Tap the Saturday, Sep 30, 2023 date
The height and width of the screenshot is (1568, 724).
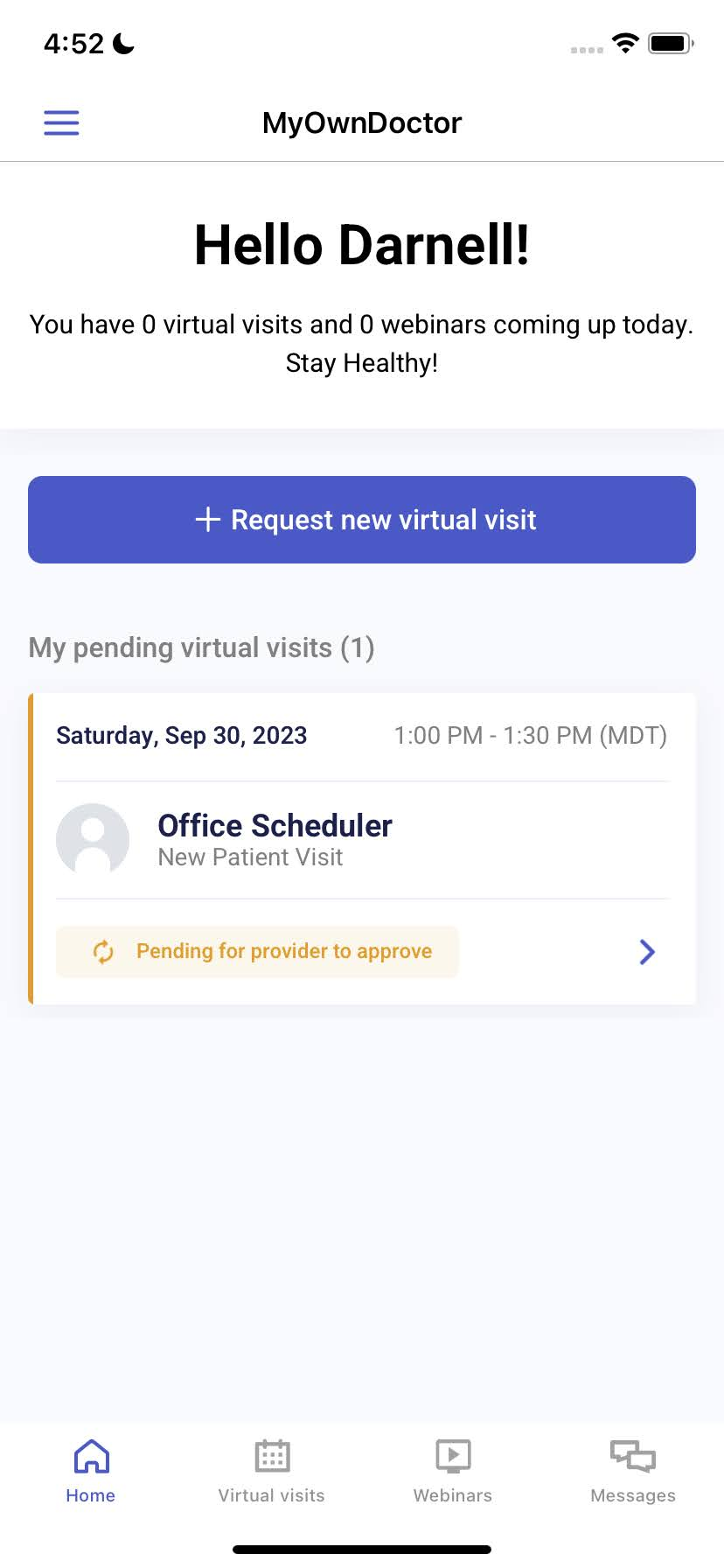point(182,735)
